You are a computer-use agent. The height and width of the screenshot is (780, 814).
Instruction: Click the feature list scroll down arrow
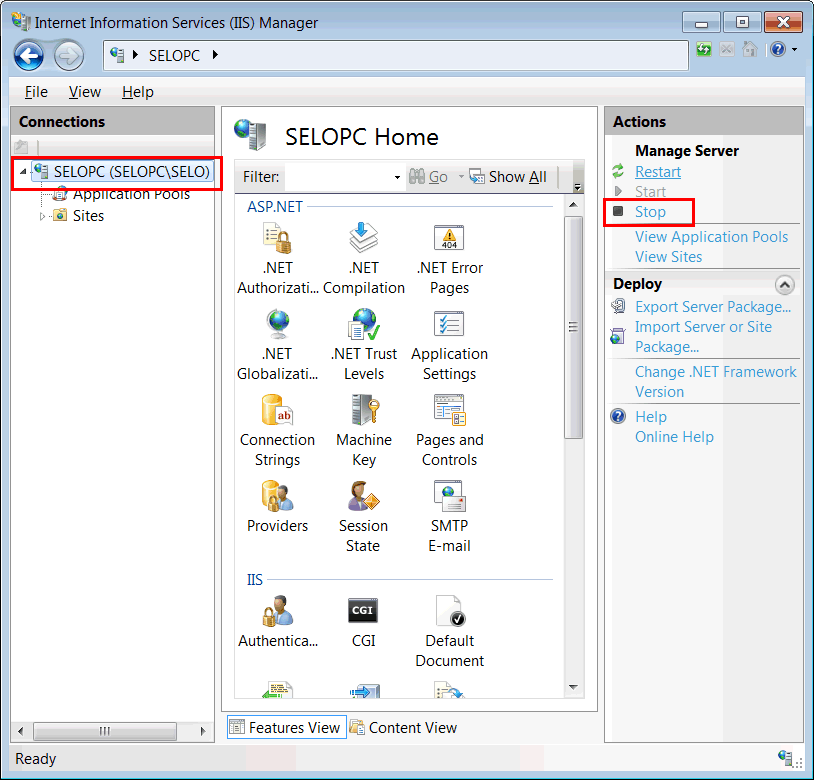coord(573,687)
